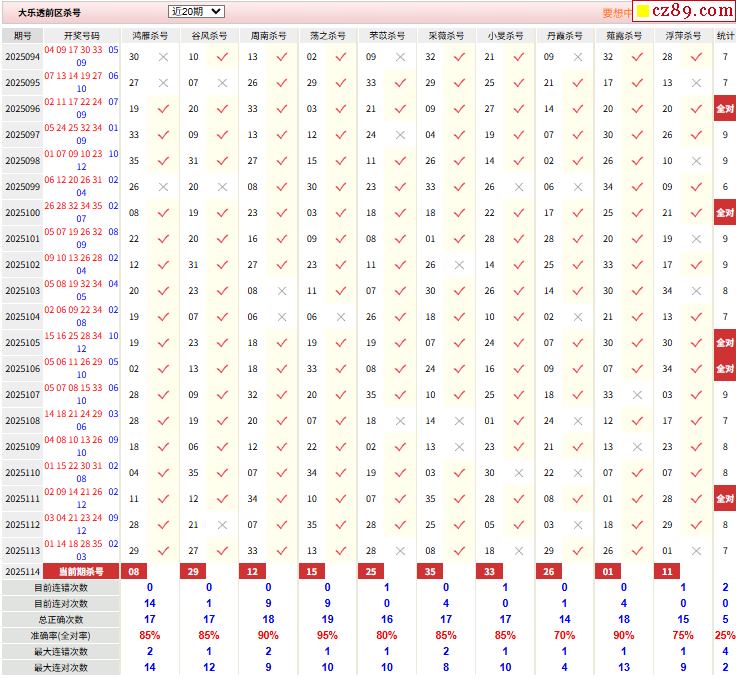Click the cz89.com site logo
The height and width of the screenshot is (678, 736).
click(684, 12)
